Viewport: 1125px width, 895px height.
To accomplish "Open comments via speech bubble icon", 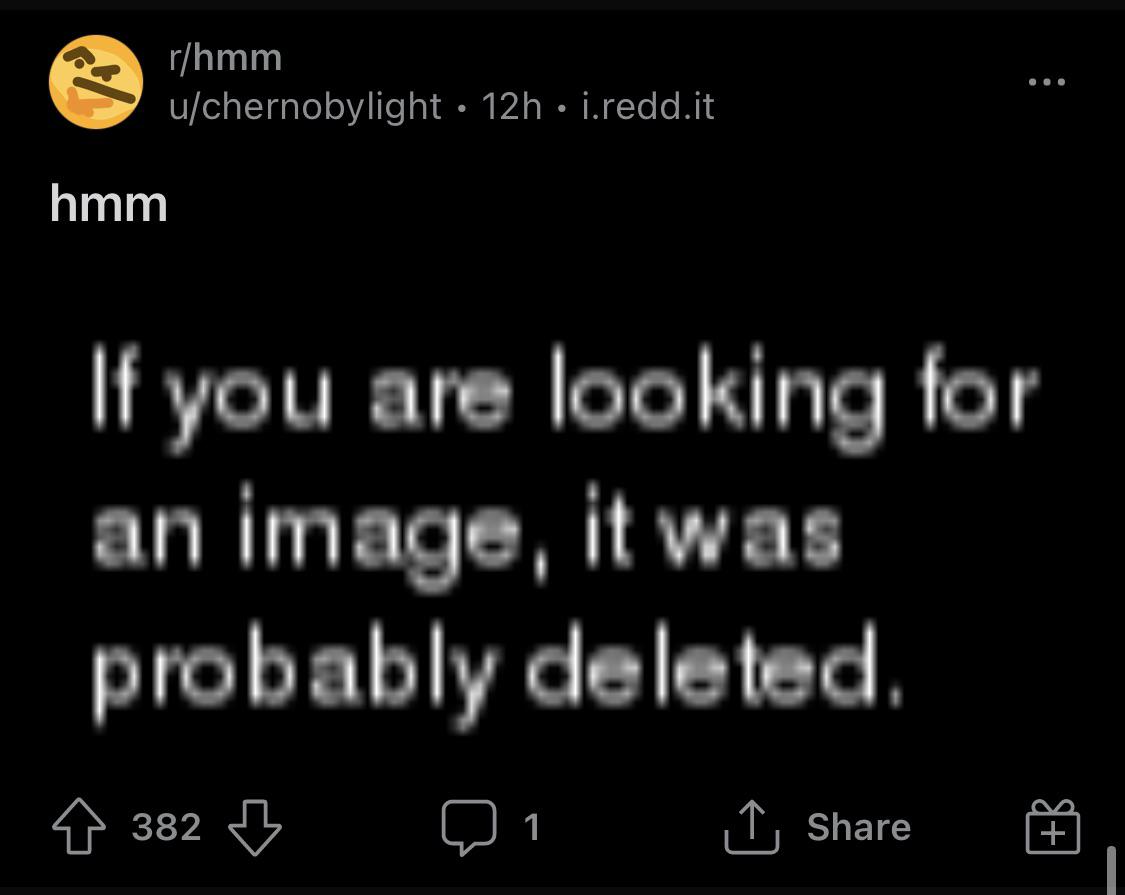I will tap(468, 828).
